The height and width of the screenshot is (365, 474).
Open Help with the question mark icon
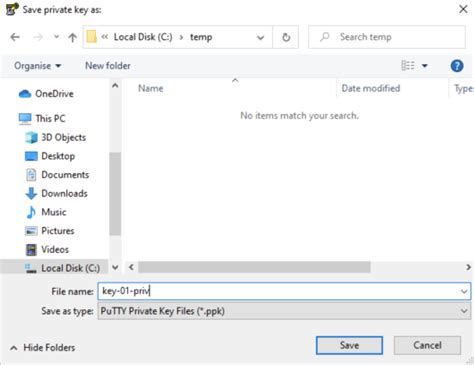click(457, 66)
